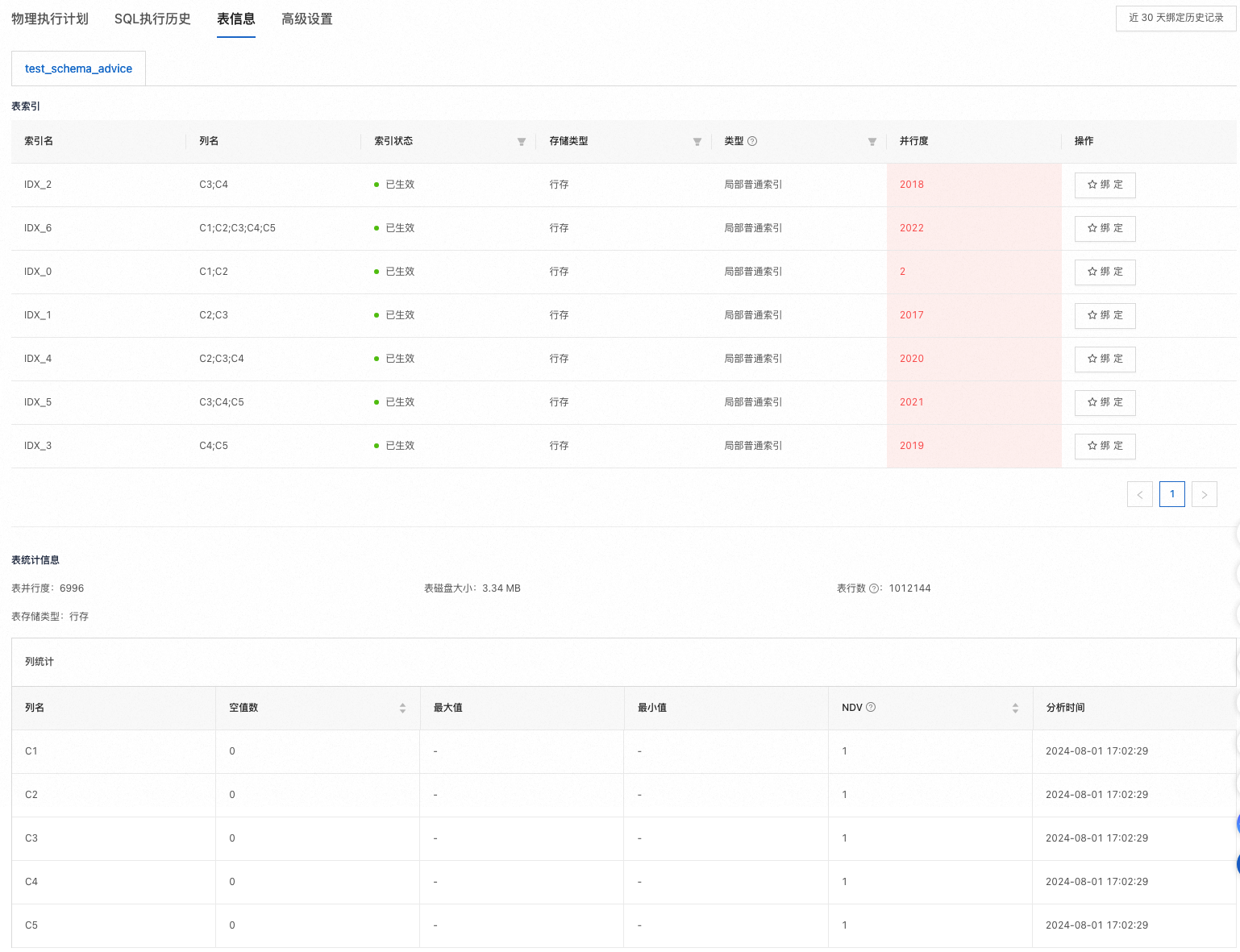
Task: Click parallelism value 2019
Action: [912, 446]
